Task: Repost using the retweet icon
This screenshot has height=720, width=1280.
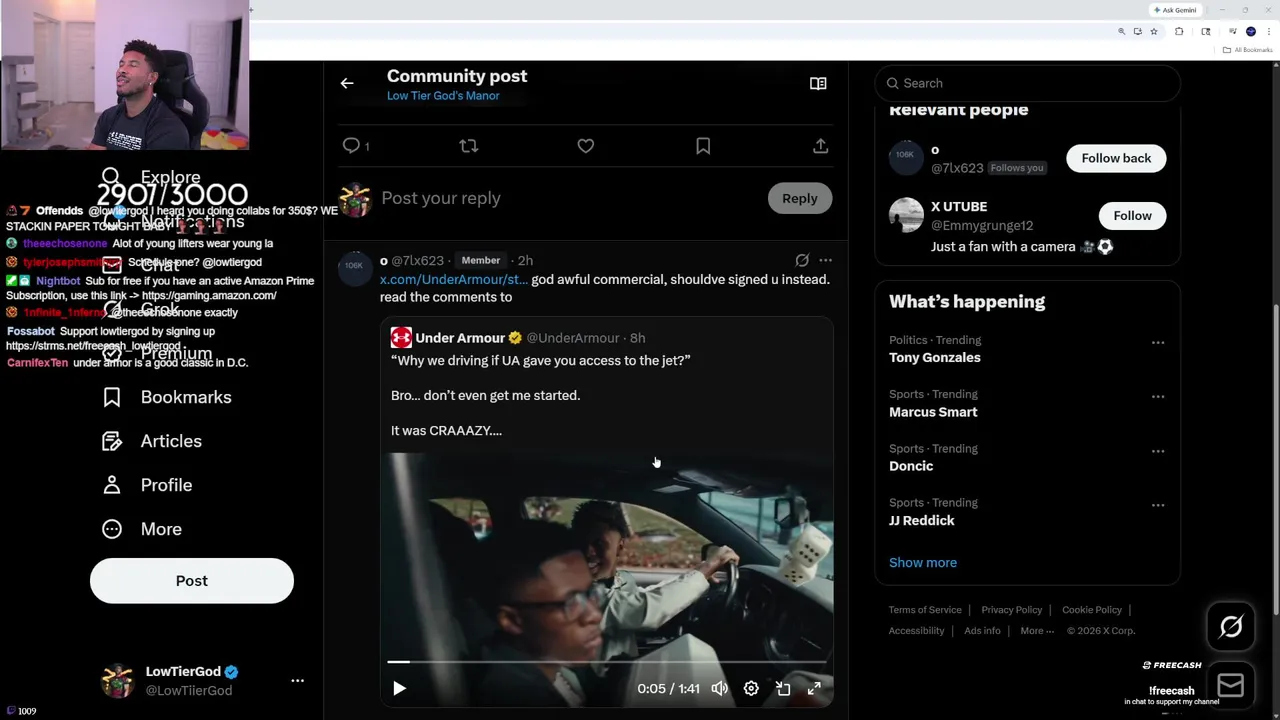Action: [x=468, y=146]
